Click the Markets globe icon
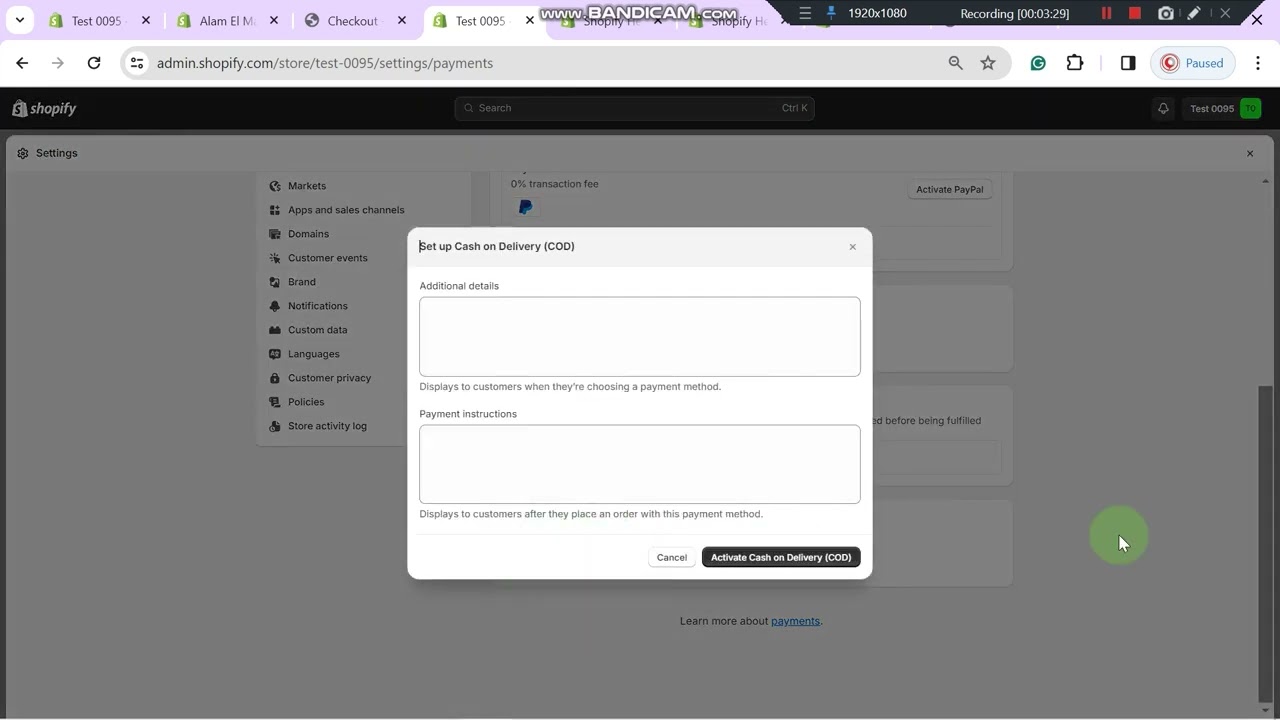The image size is (1280, 720). click(x=275, y=186)
